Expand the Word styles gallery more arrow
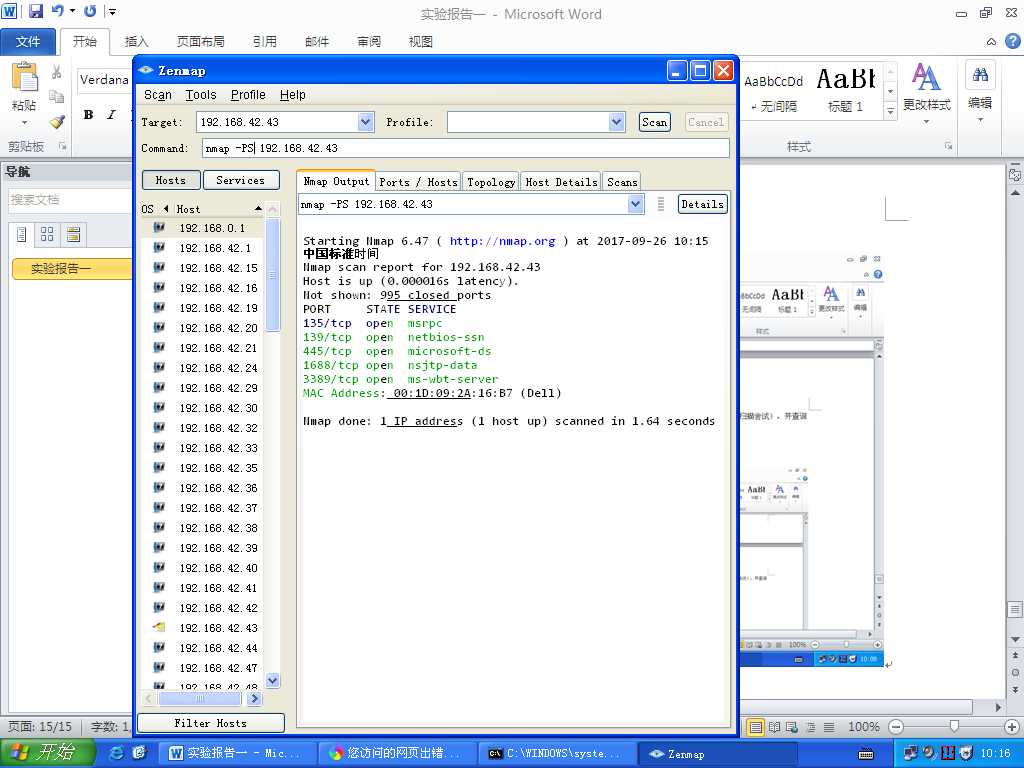 (x=889, y=112)
